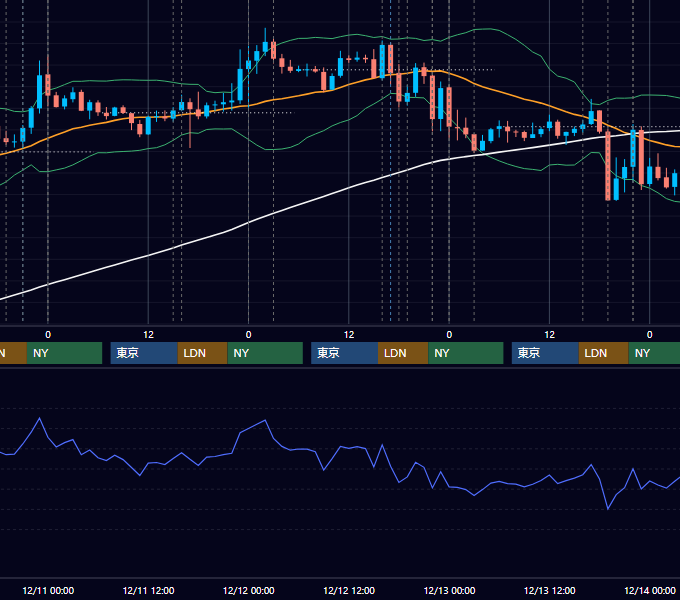Click hour label 0 above 12/14 00:00
680x600 pixels.
(650, 335)
